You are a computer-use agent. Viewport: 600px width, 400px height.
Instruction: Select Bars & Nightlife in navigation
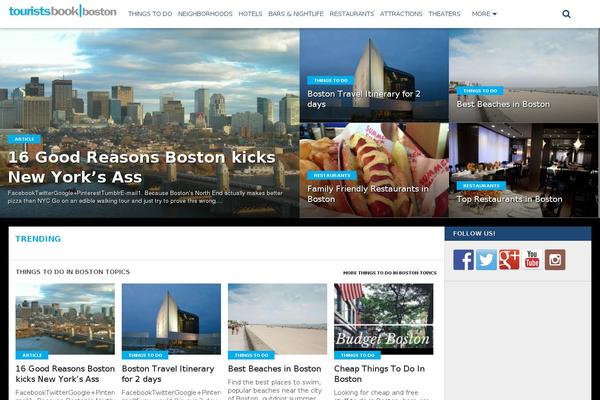(295, 15)
